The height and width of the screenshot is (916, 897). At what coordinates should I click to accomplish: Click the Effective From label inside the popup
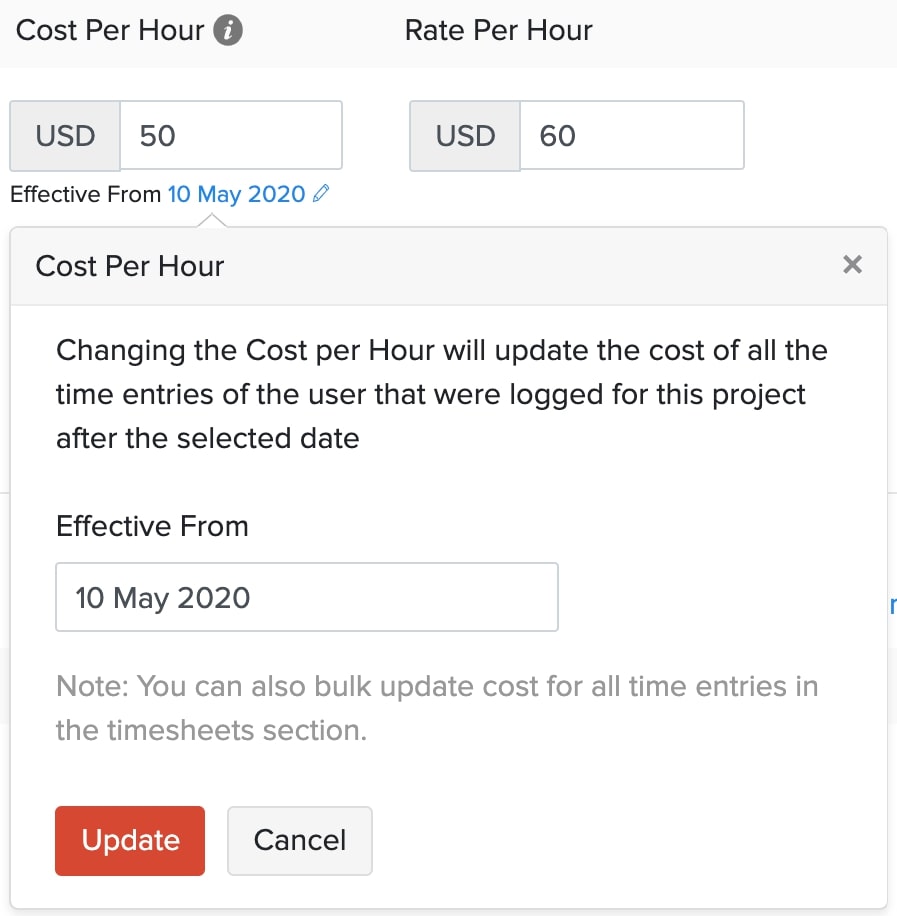pos(152,526)
